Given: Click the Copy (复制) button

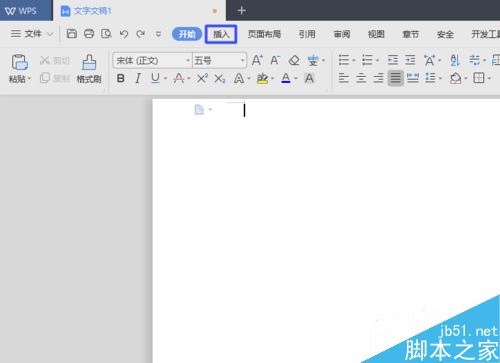Looking at the screenshot, I should 54,78.
